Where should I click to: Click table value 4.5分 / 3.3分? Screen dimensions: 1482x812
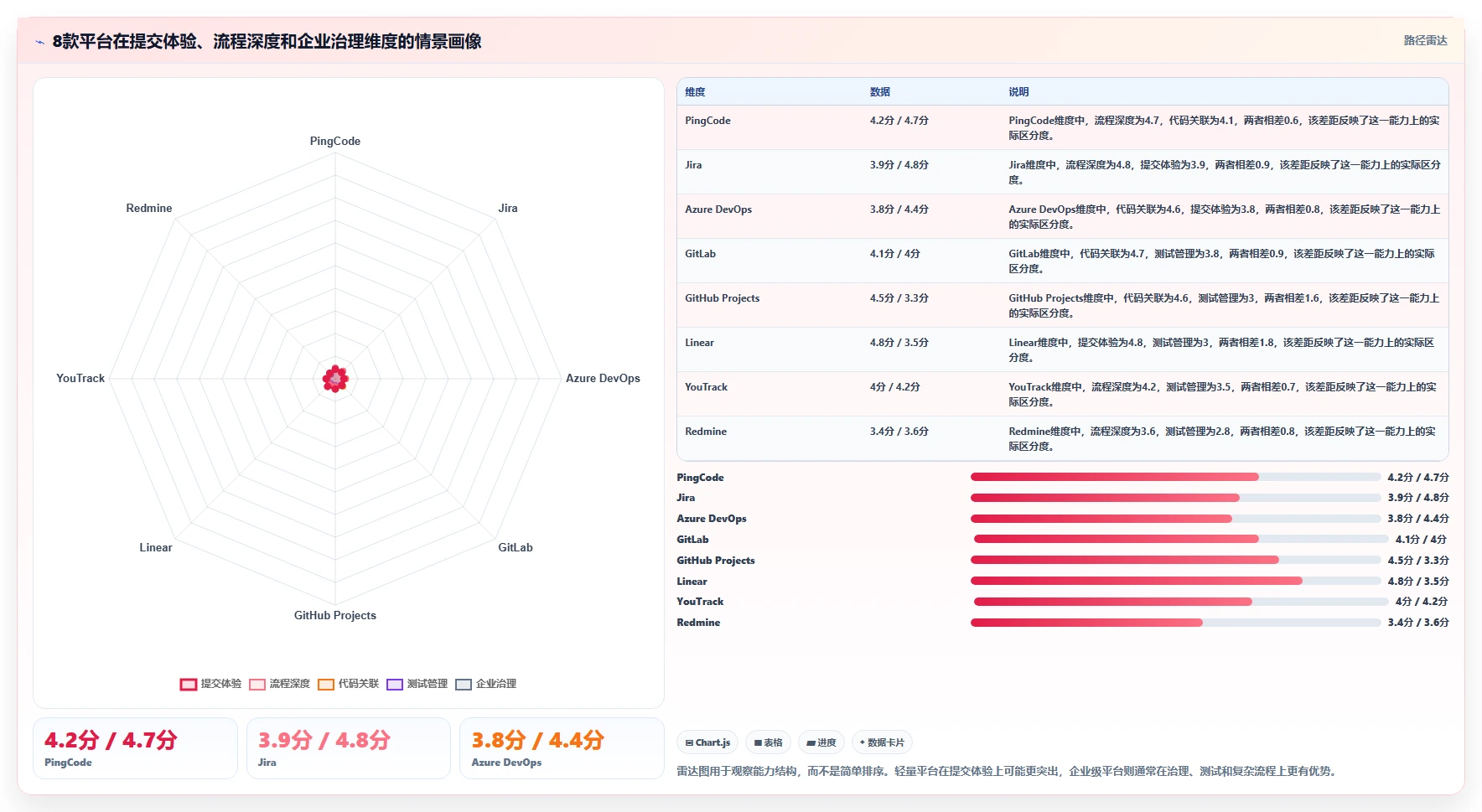coord(899,298)
